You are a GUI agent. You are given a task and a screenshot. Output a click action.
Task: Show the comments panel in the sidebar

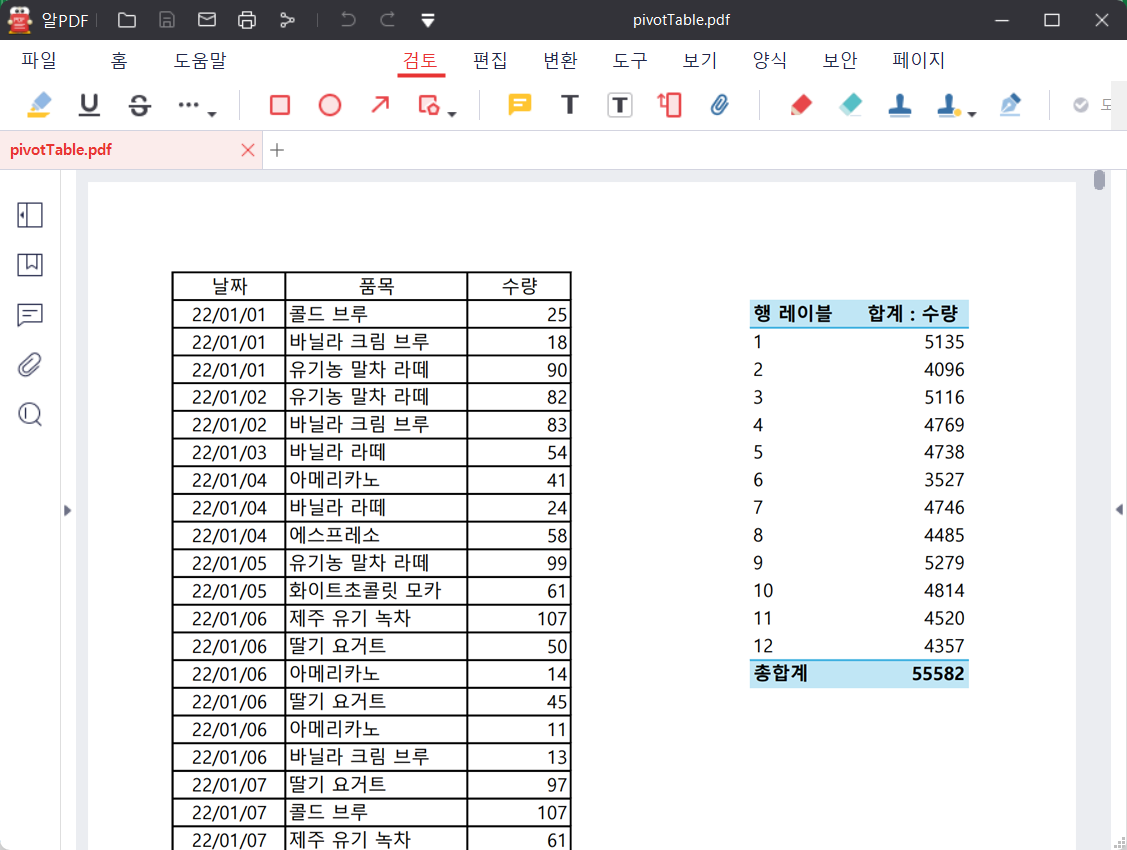[x=30, y=315]
